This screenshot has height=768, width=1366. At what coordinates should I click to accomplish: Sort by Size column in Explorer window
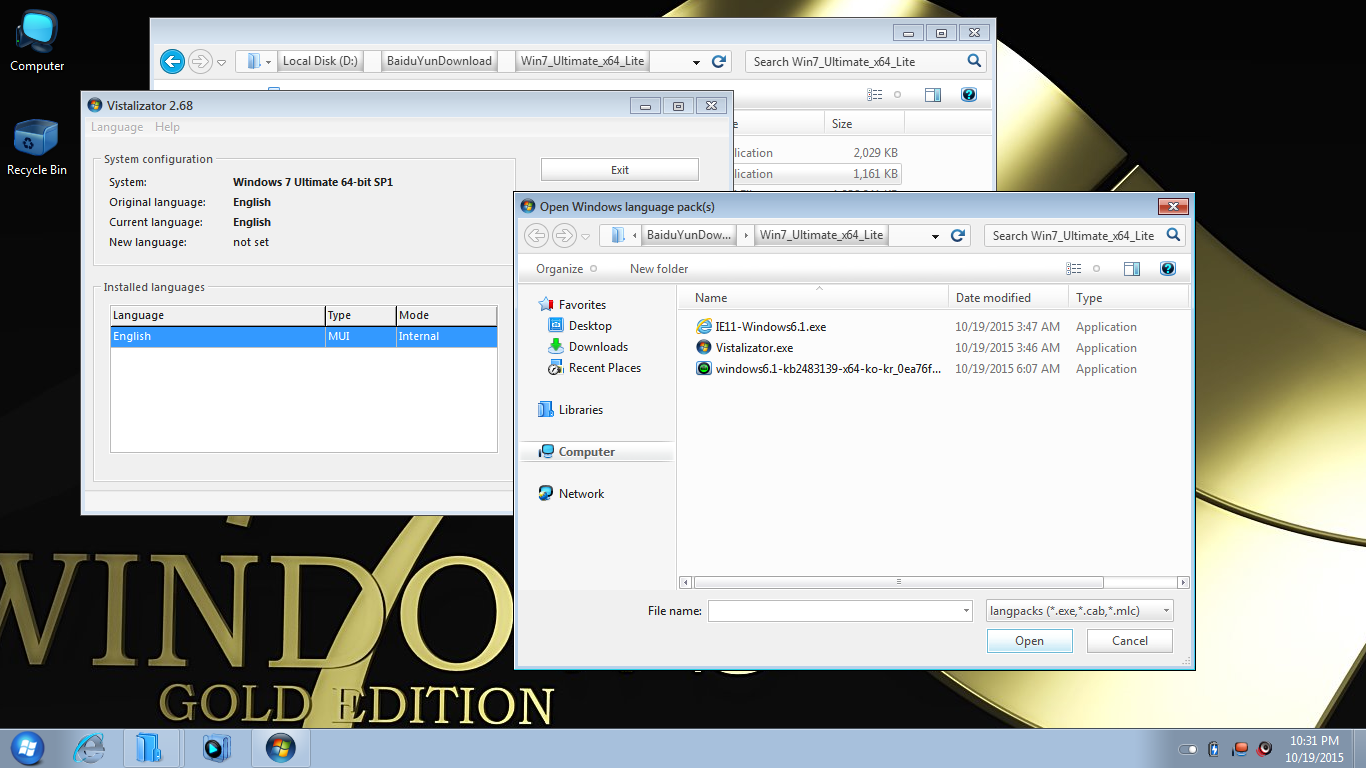tap(865, 124)
